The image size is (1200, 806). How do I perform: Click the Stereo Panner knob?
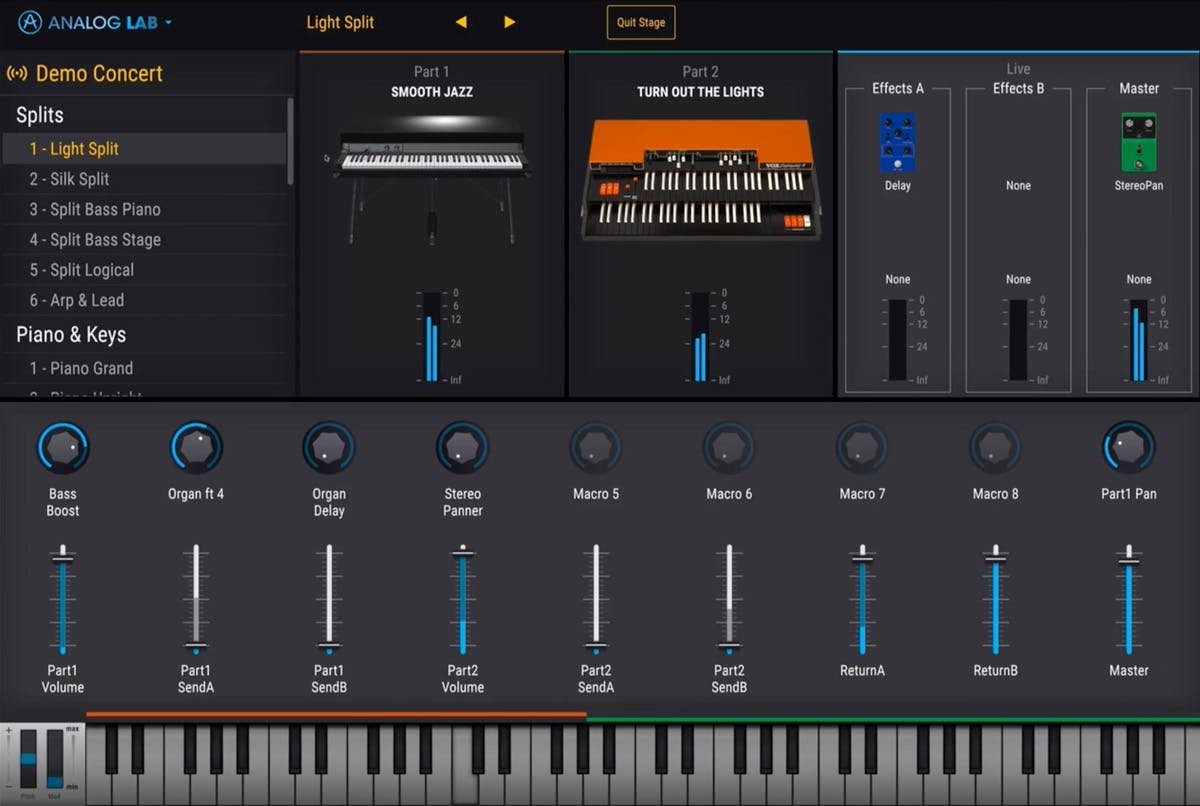click(x=462, y=448)
